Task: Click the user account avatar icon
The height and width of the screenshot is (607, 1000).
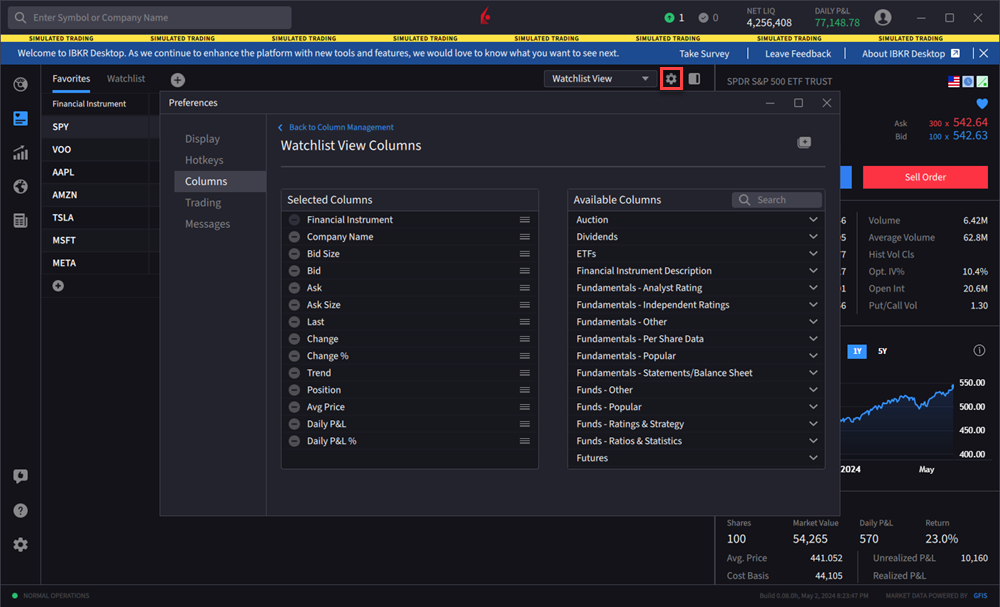Action: pyautogui.click(x=883, y=18)
